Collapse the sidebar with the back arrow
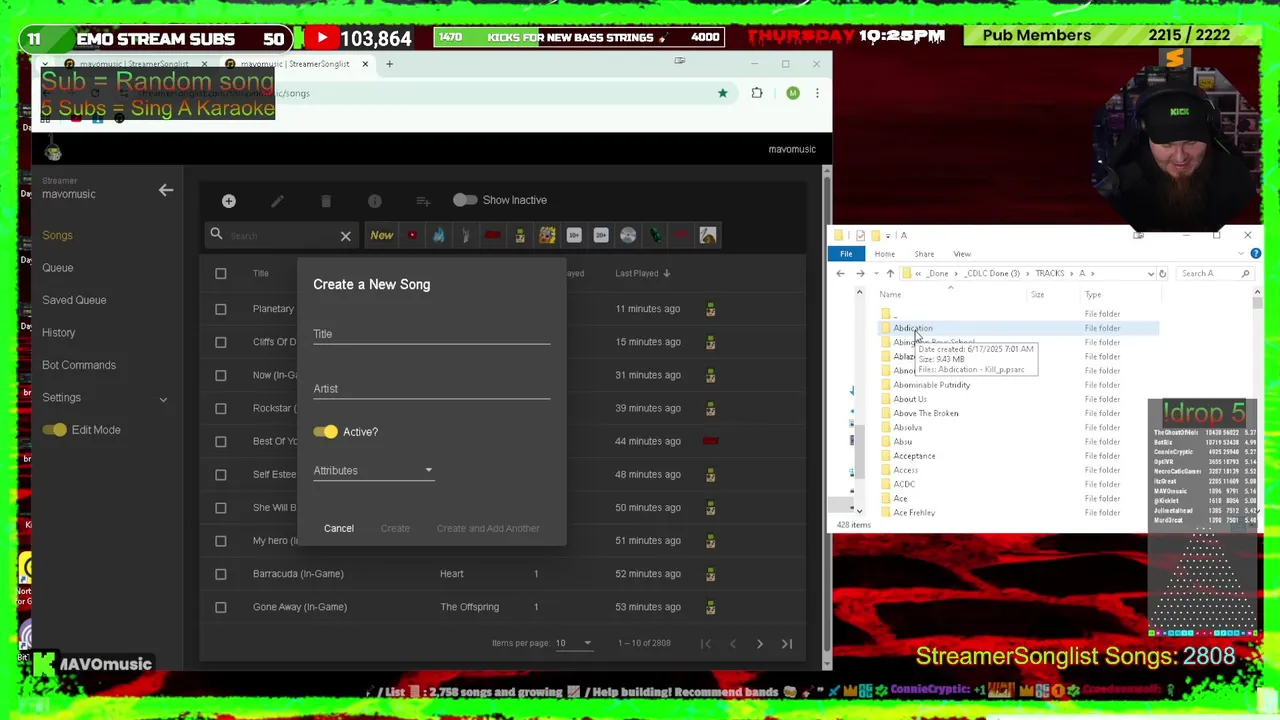Viewport: 1280px width, 720px height. tap(166, 189)
